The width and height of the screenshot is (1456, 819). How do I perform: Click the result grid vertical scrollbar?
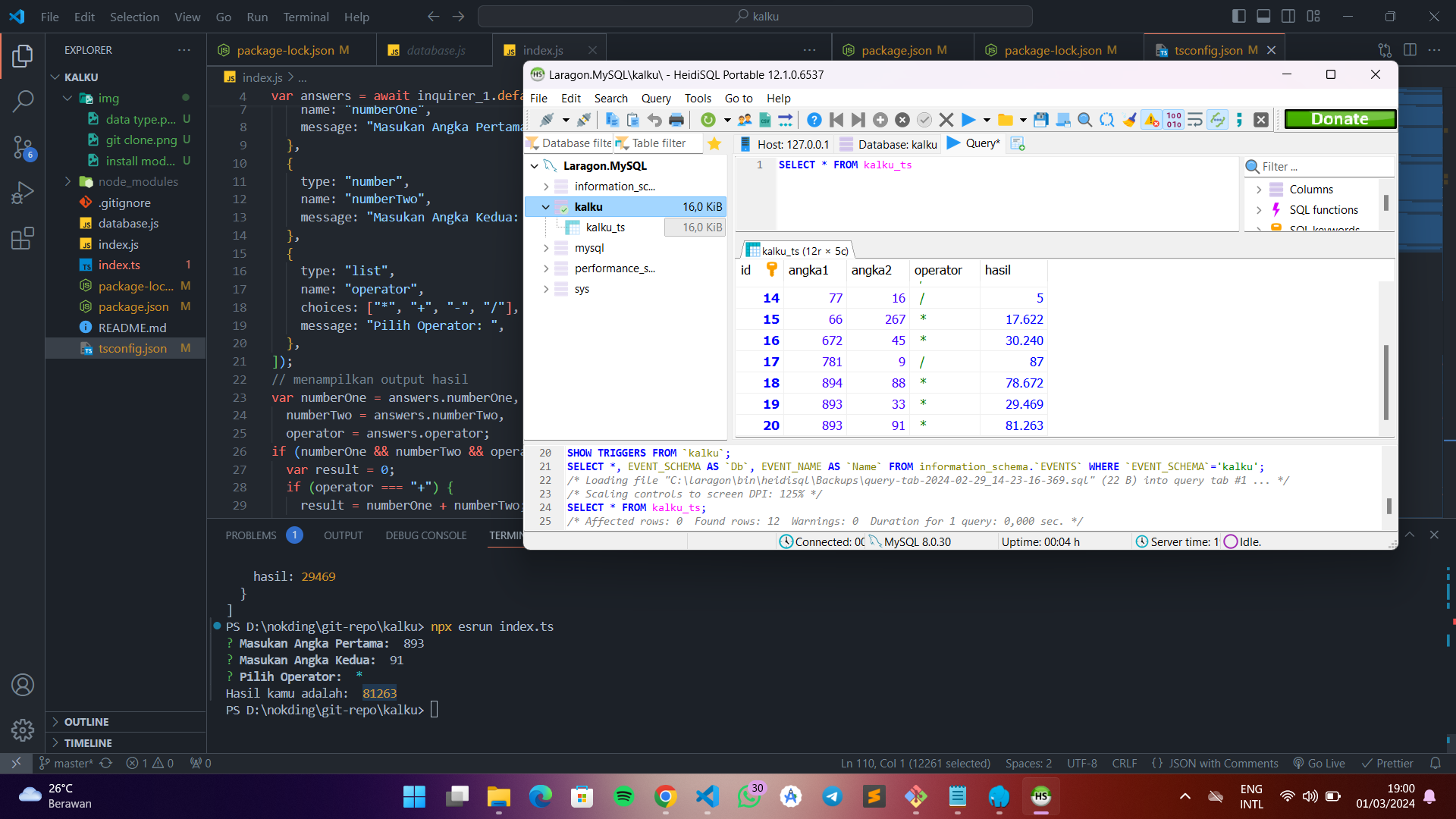coord(1386,383)
